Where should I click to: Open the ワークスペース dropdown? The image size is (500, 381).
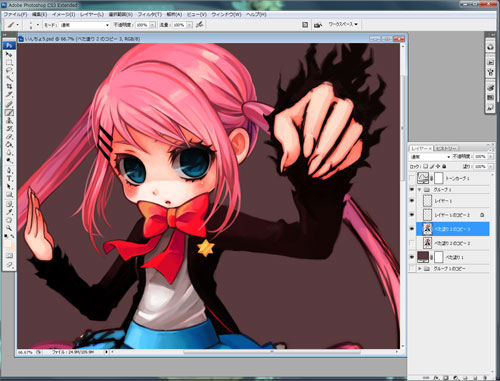click(343, 24)
